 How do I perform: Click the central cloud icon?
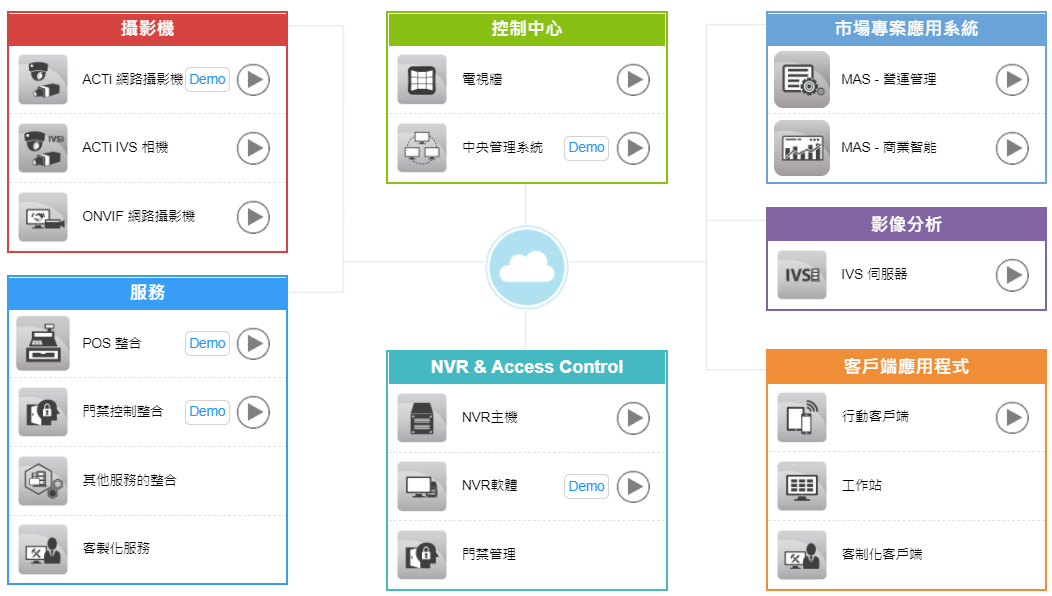coord(527,267)
